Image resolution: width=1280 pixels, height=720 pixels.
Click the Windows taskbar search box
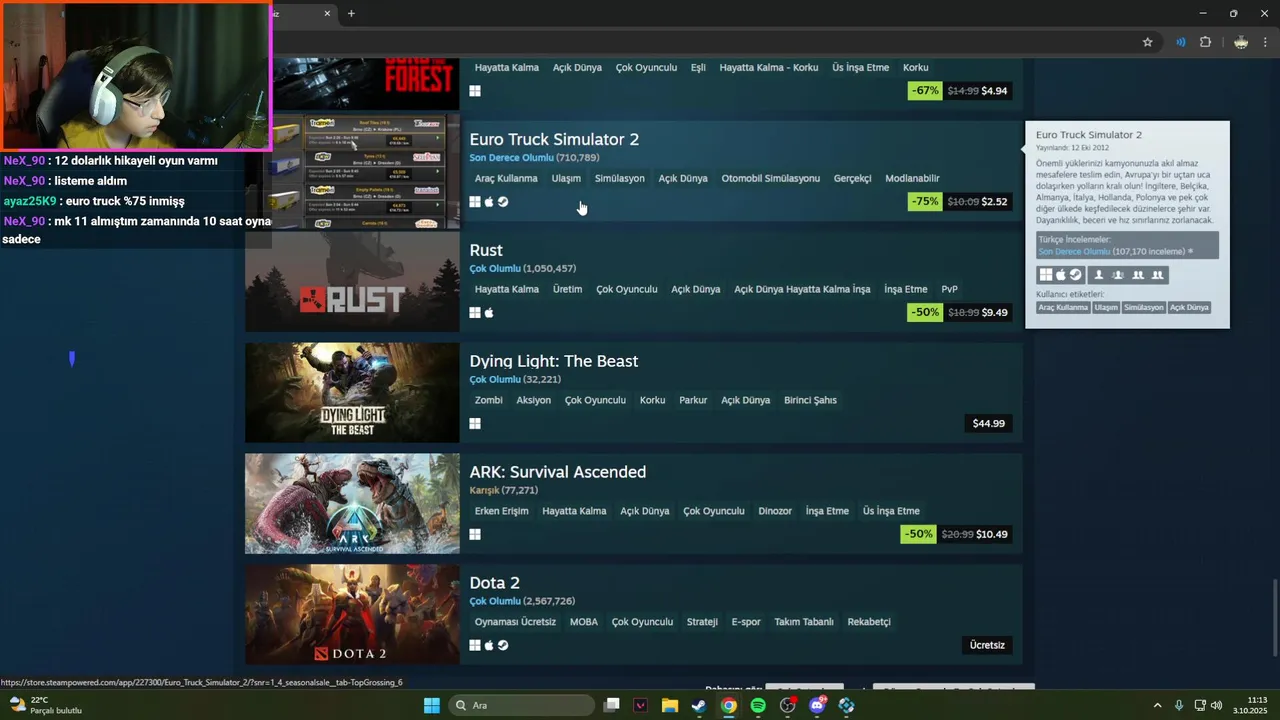pos(522,705)
